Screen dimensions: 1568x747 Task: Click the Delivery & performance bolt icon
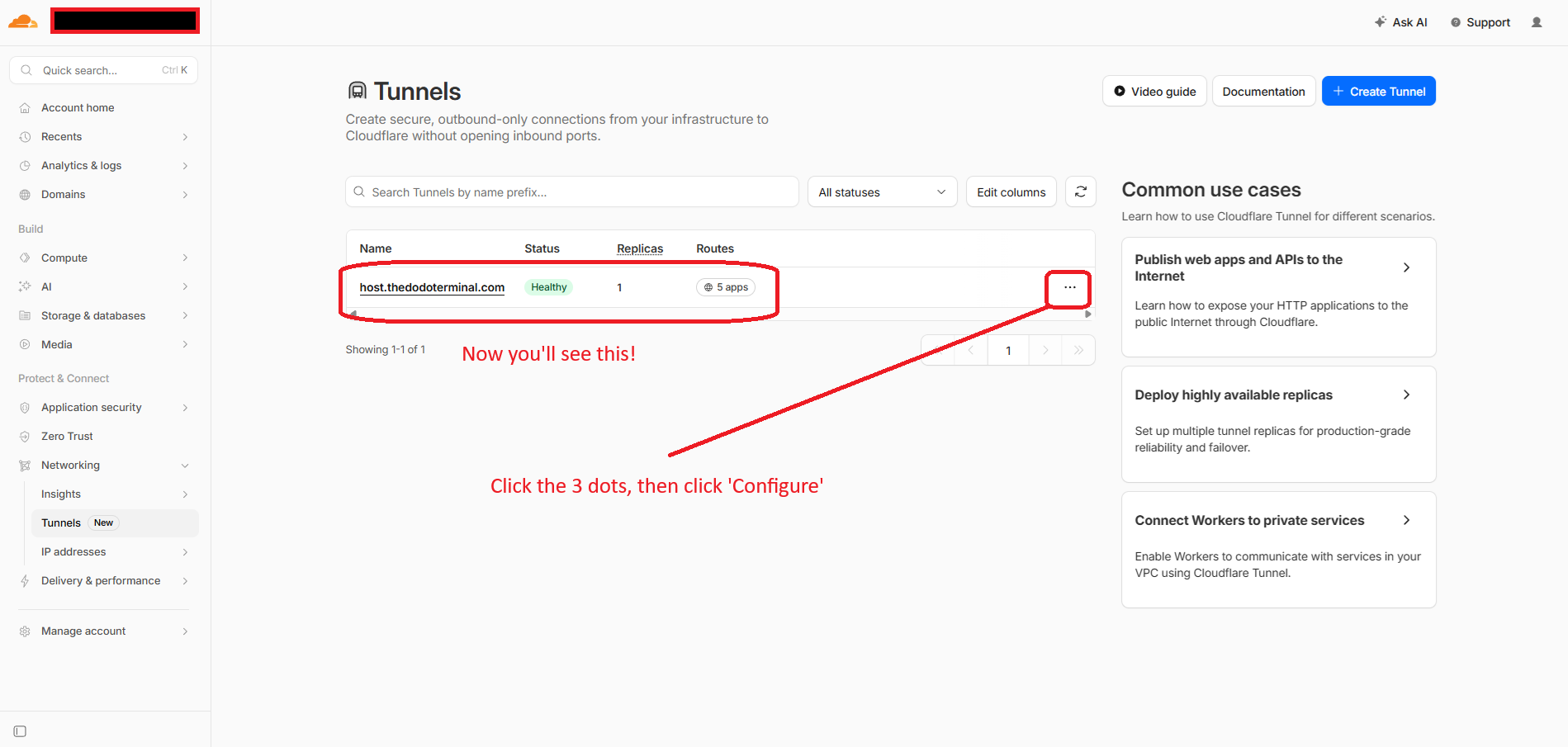click(25, 581)
